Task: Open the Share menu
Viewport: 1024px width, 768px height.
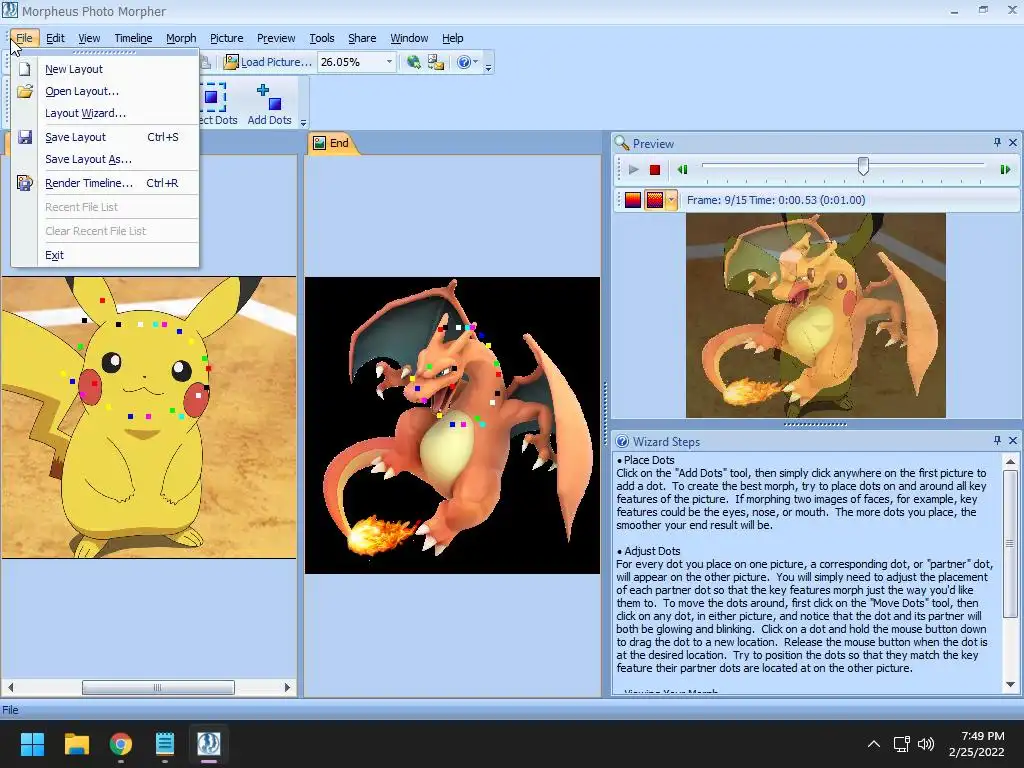Action: click(x=362, y=38)
